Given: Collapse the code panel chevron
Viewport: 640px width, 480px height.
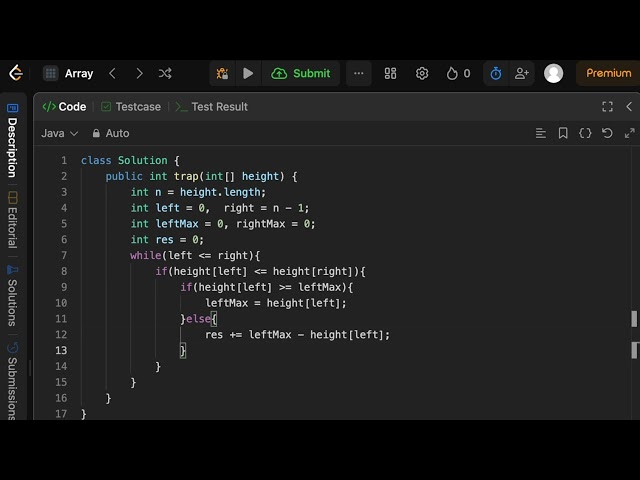Looking at the screenshot, I should click(x=629, y=107).
